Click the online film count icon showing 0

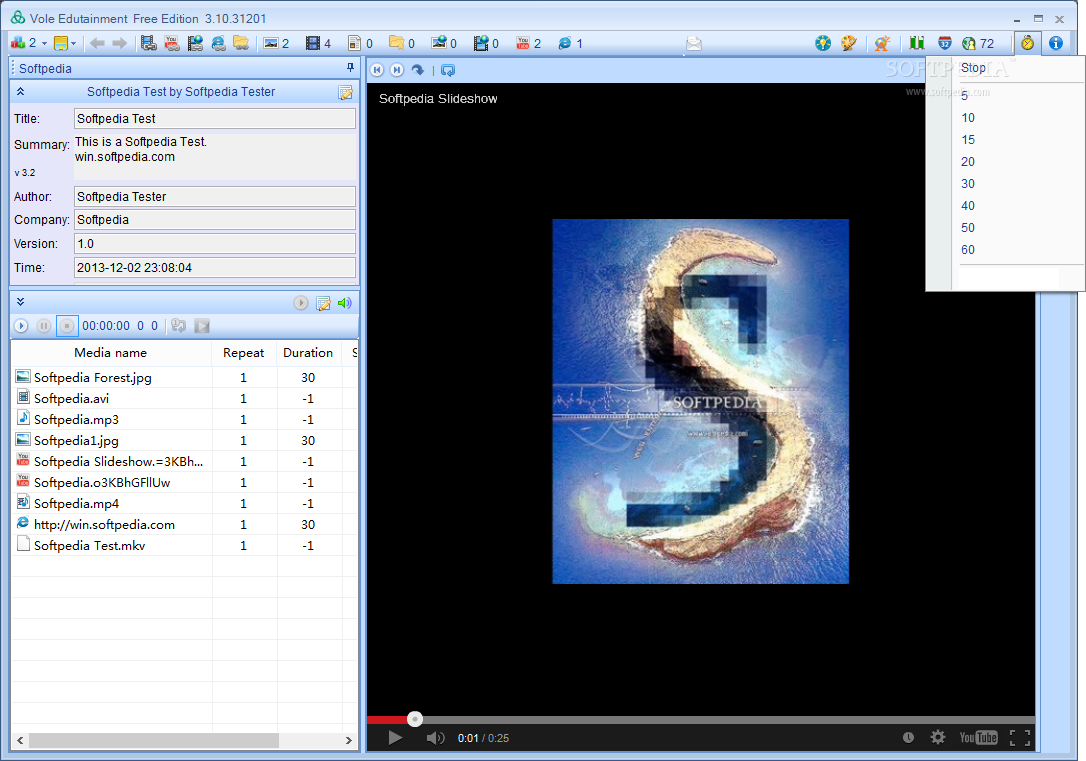click(x=481, y=43)
